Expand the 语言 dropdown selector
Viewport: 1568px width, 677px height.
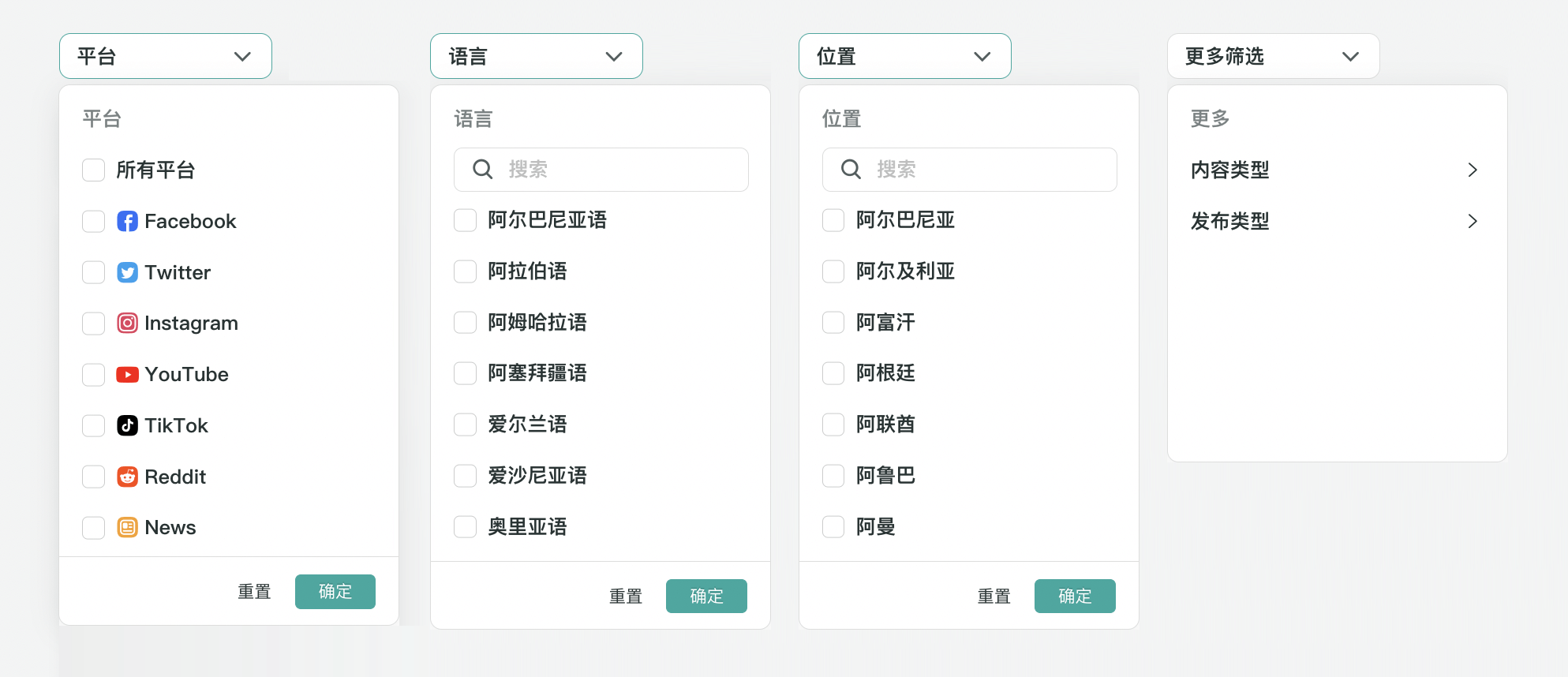[x=537, y=57]
